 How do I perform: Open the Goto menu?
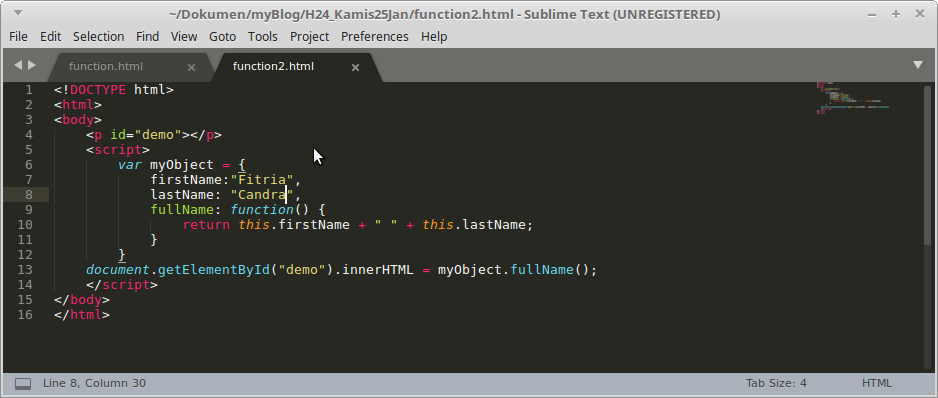click(222, 37)
